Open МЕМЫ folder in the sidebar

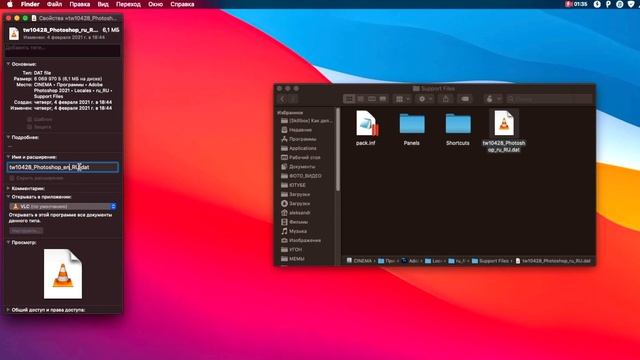[293, 259]
